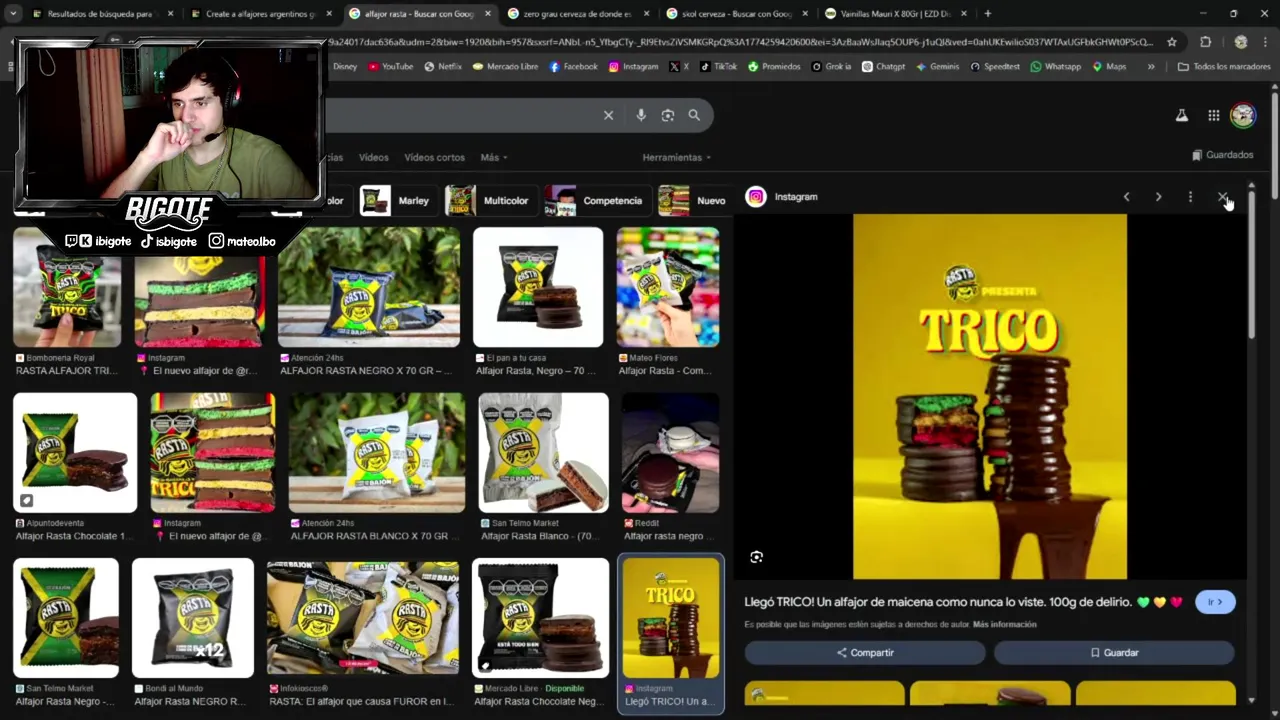Open the Netflix bookmark

click(443, 66)
